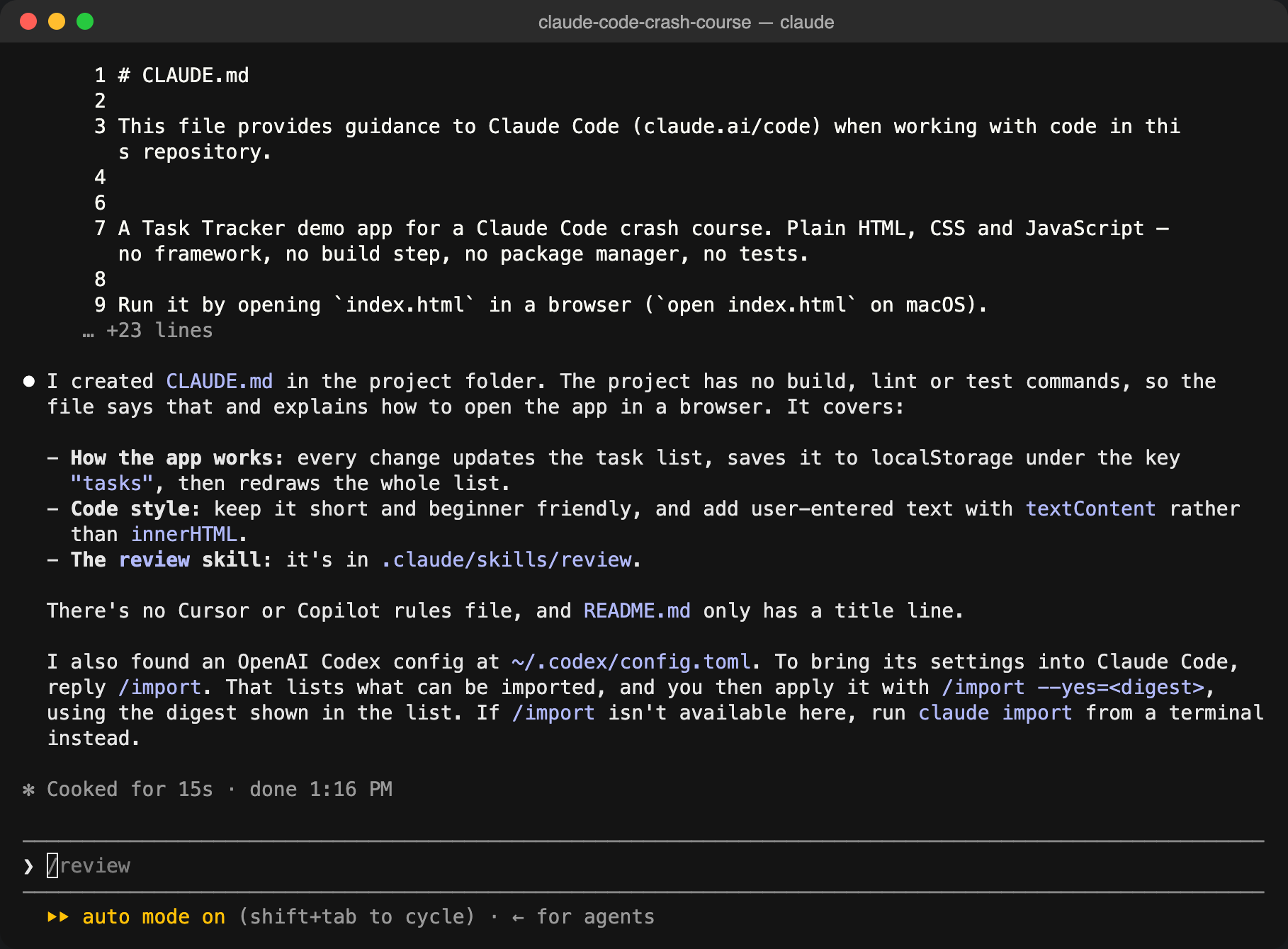Open the ~/.codex/config.toml path link

click(631, 661)
